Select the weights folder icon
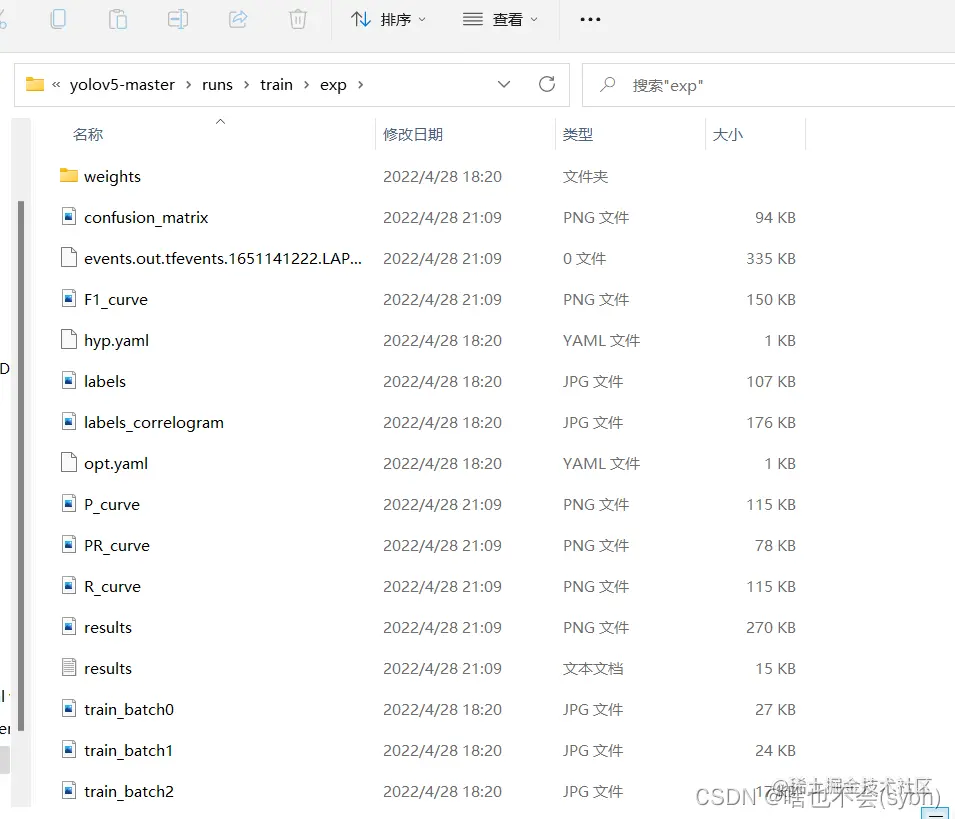Viewport: 955px width, 819px height. [x=69, y=175]
